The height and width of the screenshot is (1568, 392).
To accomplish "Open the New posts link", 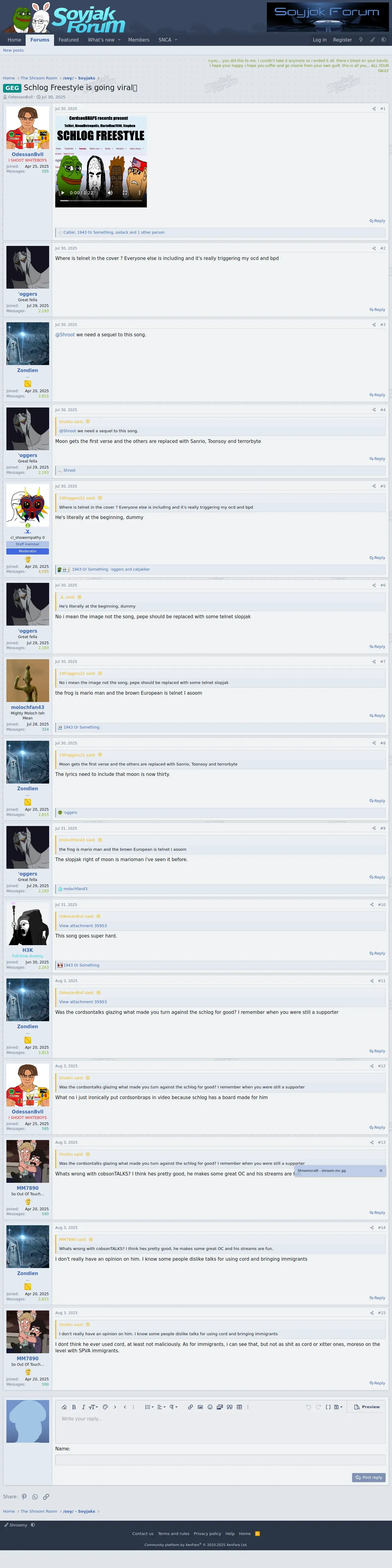I will 13,50.
